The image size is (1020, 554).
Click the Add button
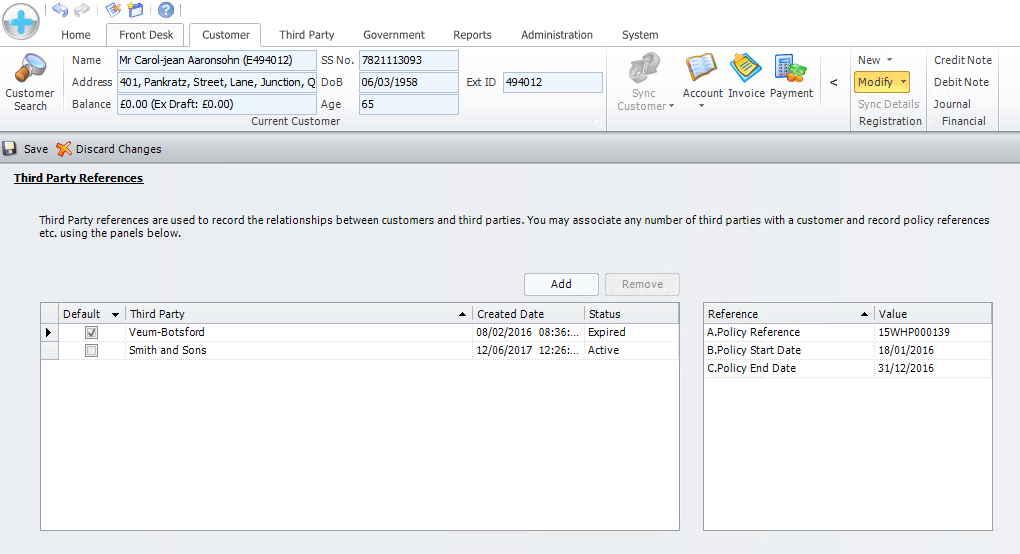561,284
